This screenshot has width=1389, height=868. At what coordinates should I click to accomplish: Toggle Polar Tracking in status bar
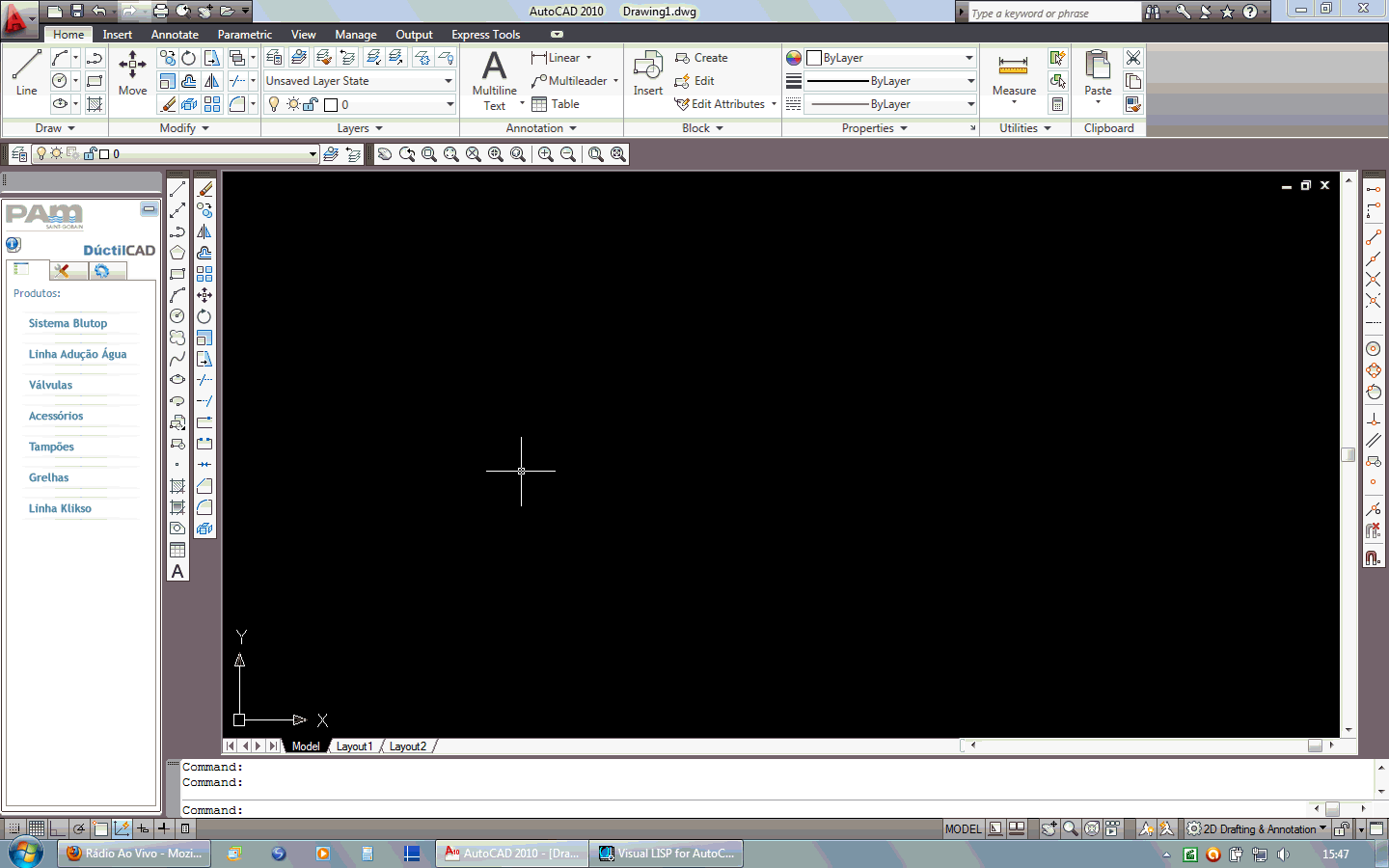pos(79,828)
